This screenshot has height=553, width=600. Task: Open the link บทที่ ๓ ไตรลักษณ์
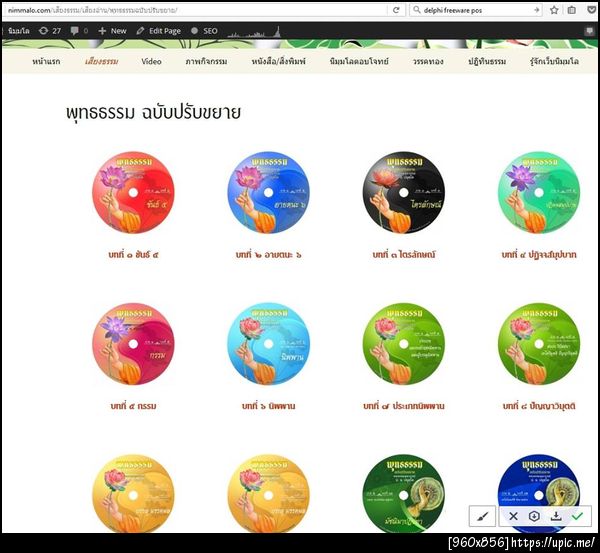(404, 254)
